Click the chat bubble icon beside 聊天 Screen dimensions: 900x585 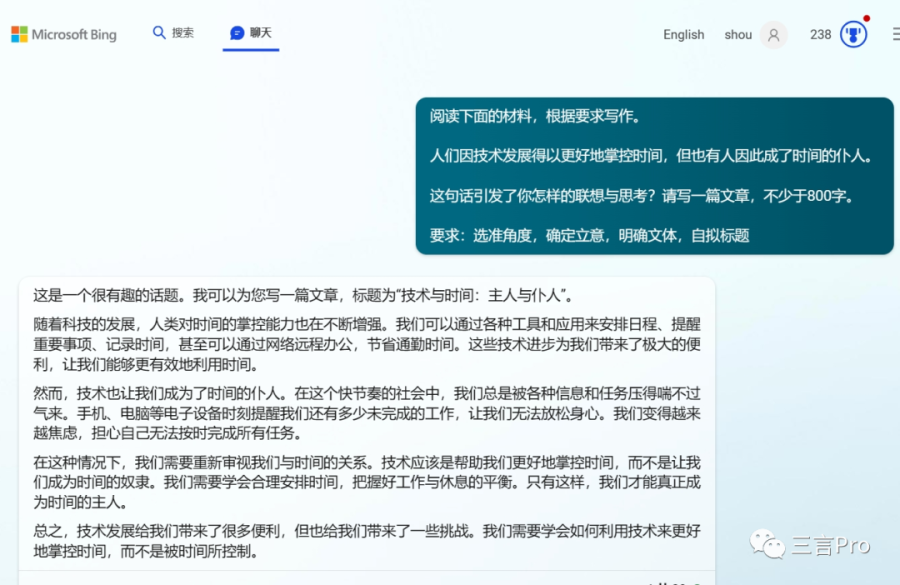click(236, 33)
